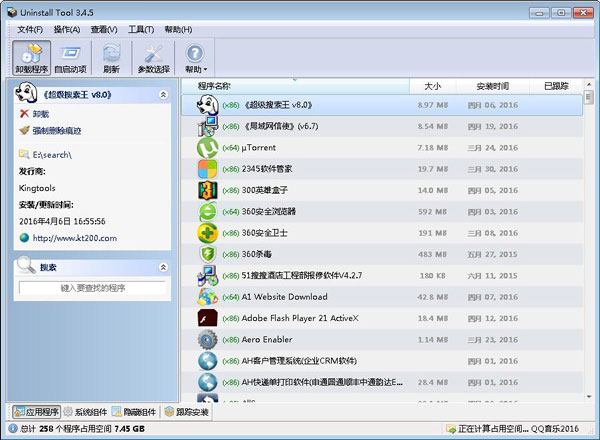Click the info icon in status bar
The height and width of the screenshot is (440, 600).
(13, 429)
